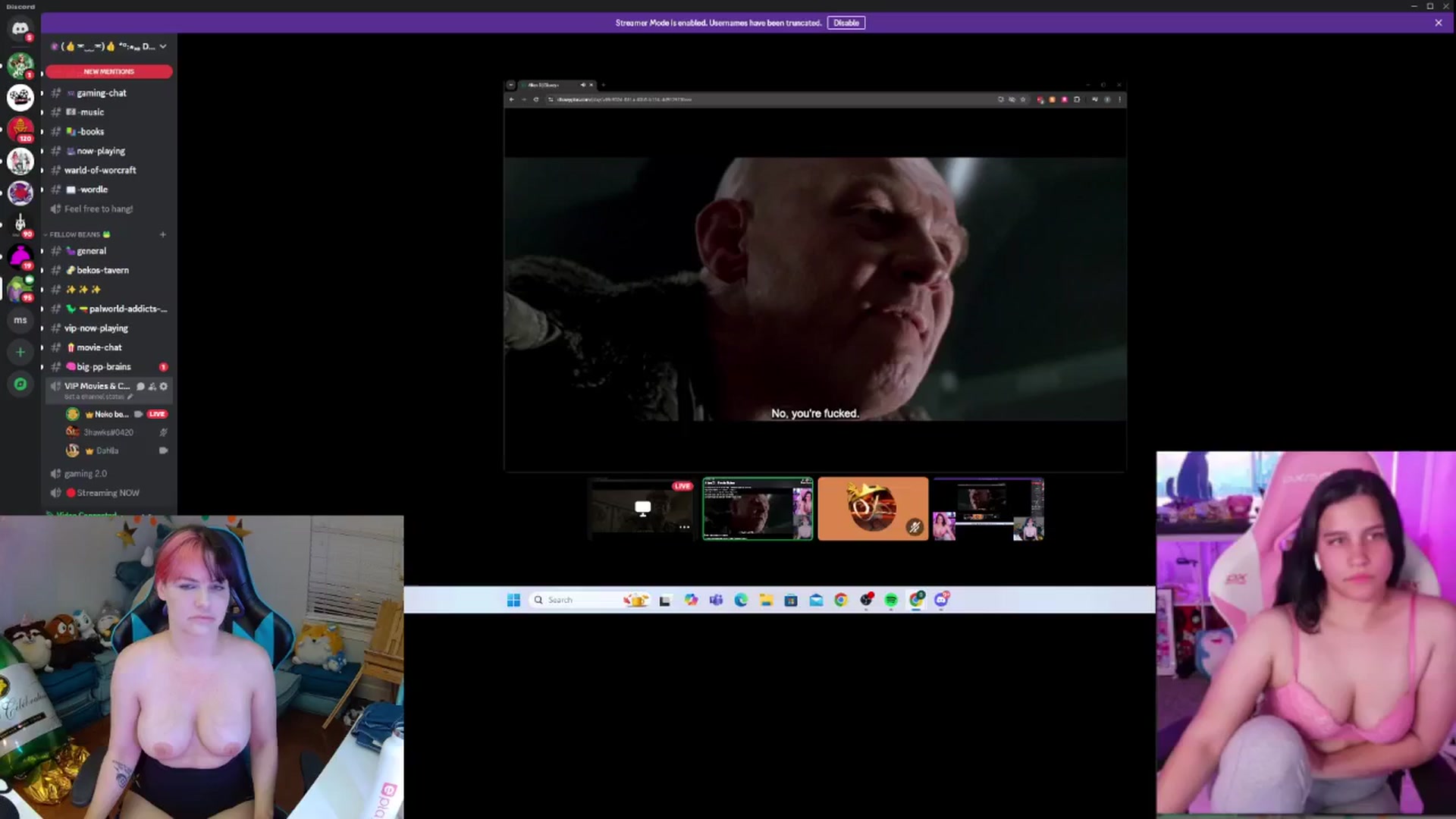
Task: Jump to NEW MENTIONS
Action: [x=108, y=71]
